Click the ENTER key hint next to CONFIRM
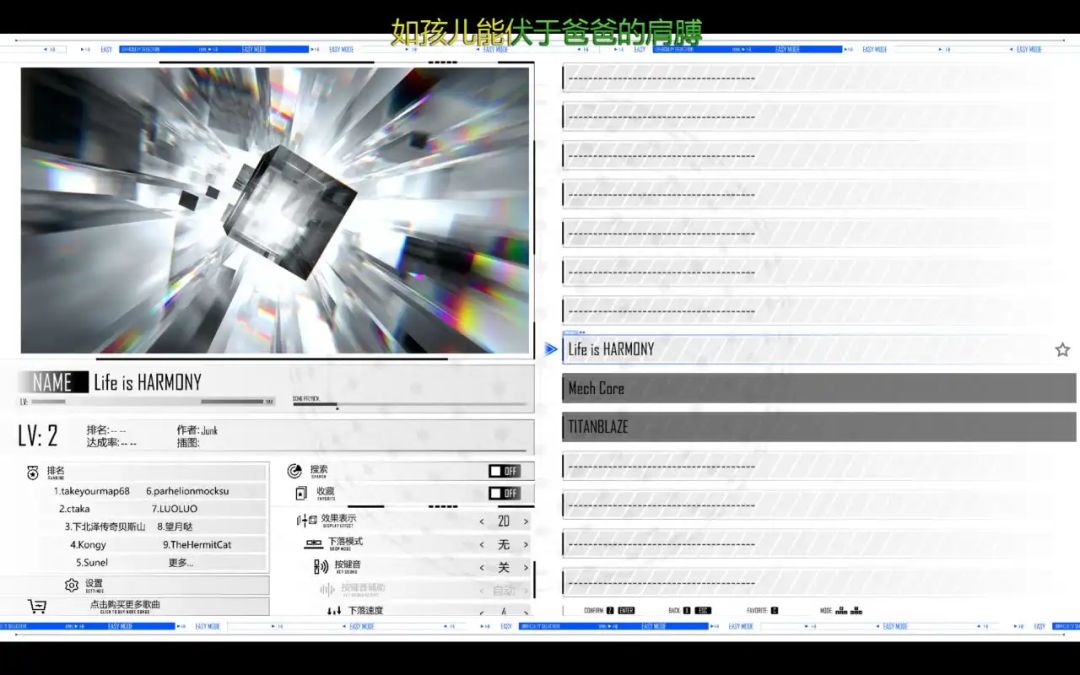The height and width of the screenshot is (675, 1080). 626,610
